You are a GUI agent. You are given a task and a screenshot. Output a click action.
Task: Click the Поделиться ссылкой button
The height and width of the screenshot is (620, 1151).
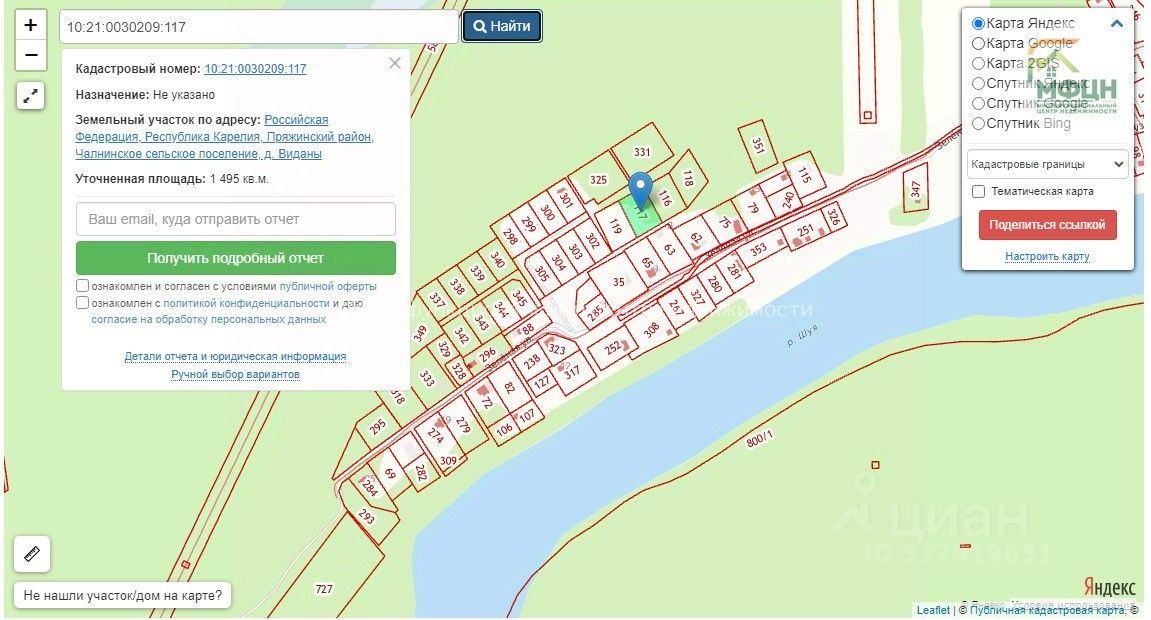click(x=1047, y=225)
